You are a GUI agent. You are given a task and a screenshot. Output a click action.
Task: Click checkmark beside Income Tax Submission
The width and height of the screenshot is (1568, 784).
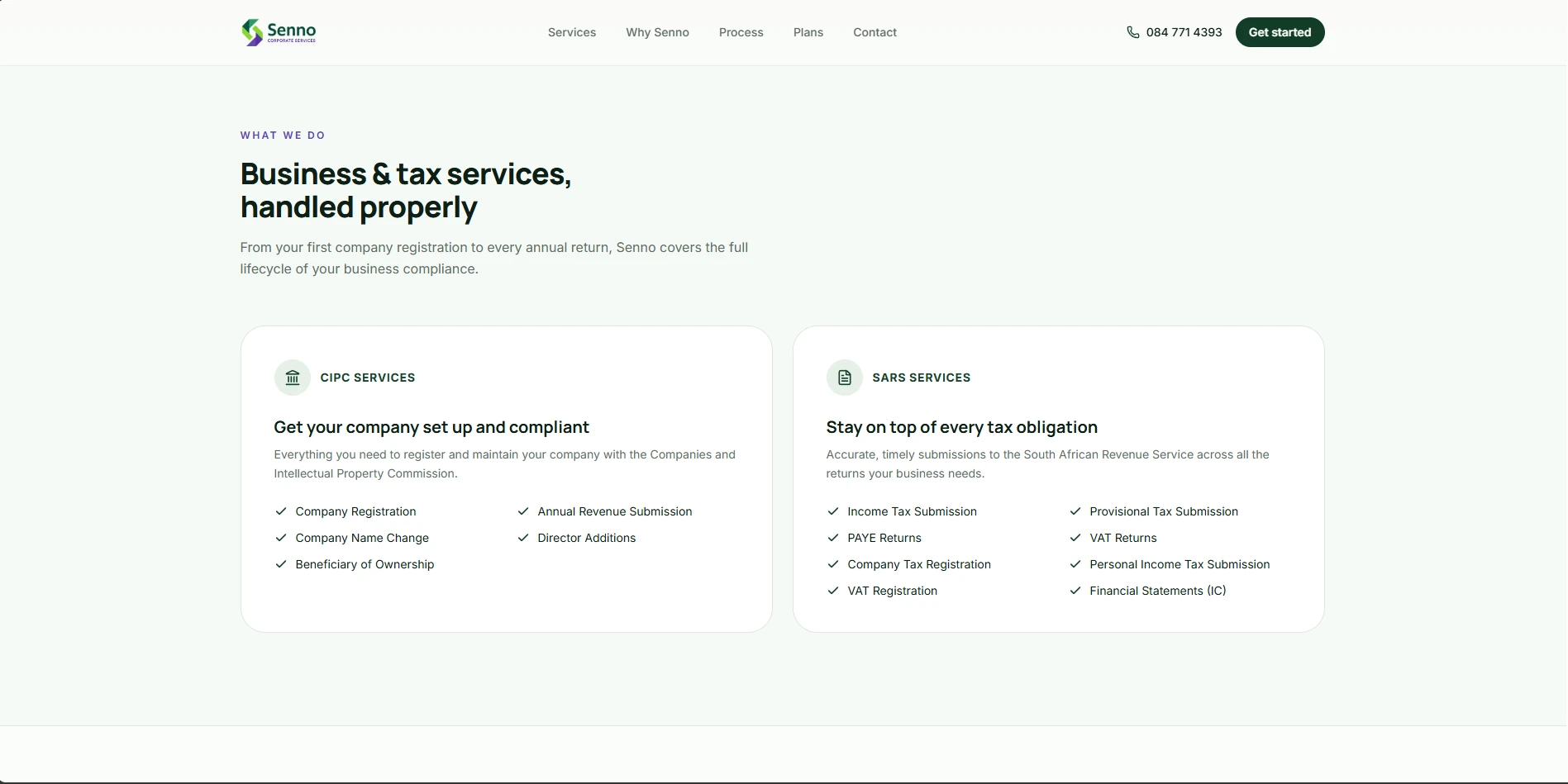(x=833, y=511)
